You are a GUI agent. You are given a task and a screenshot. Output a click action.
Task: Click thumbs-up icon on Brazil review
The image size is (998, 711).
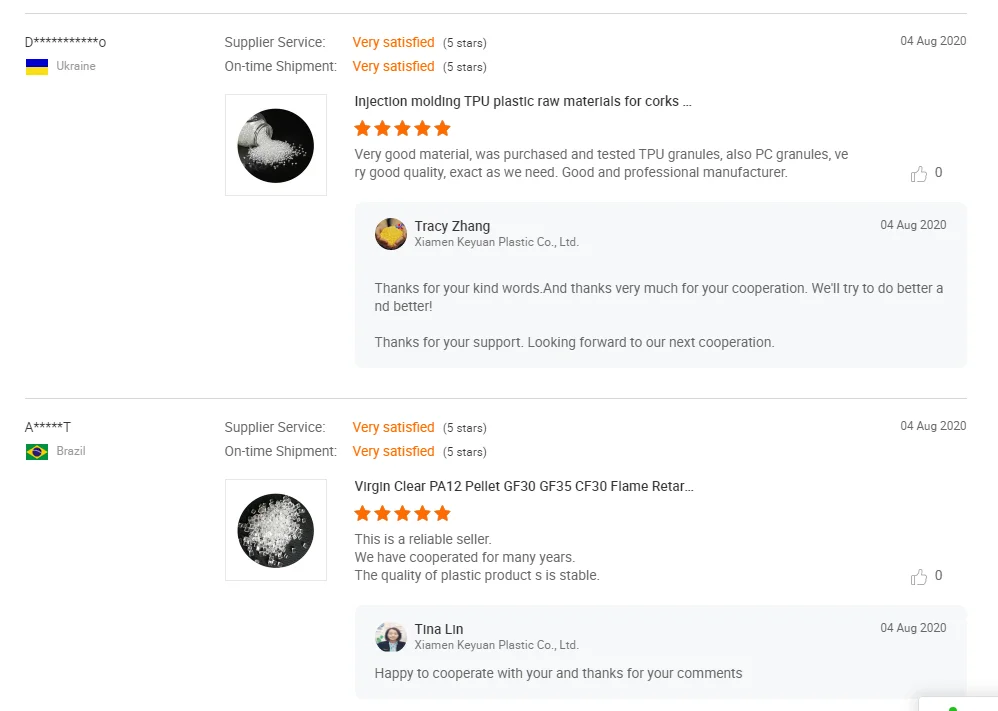(x=919, y=577)
